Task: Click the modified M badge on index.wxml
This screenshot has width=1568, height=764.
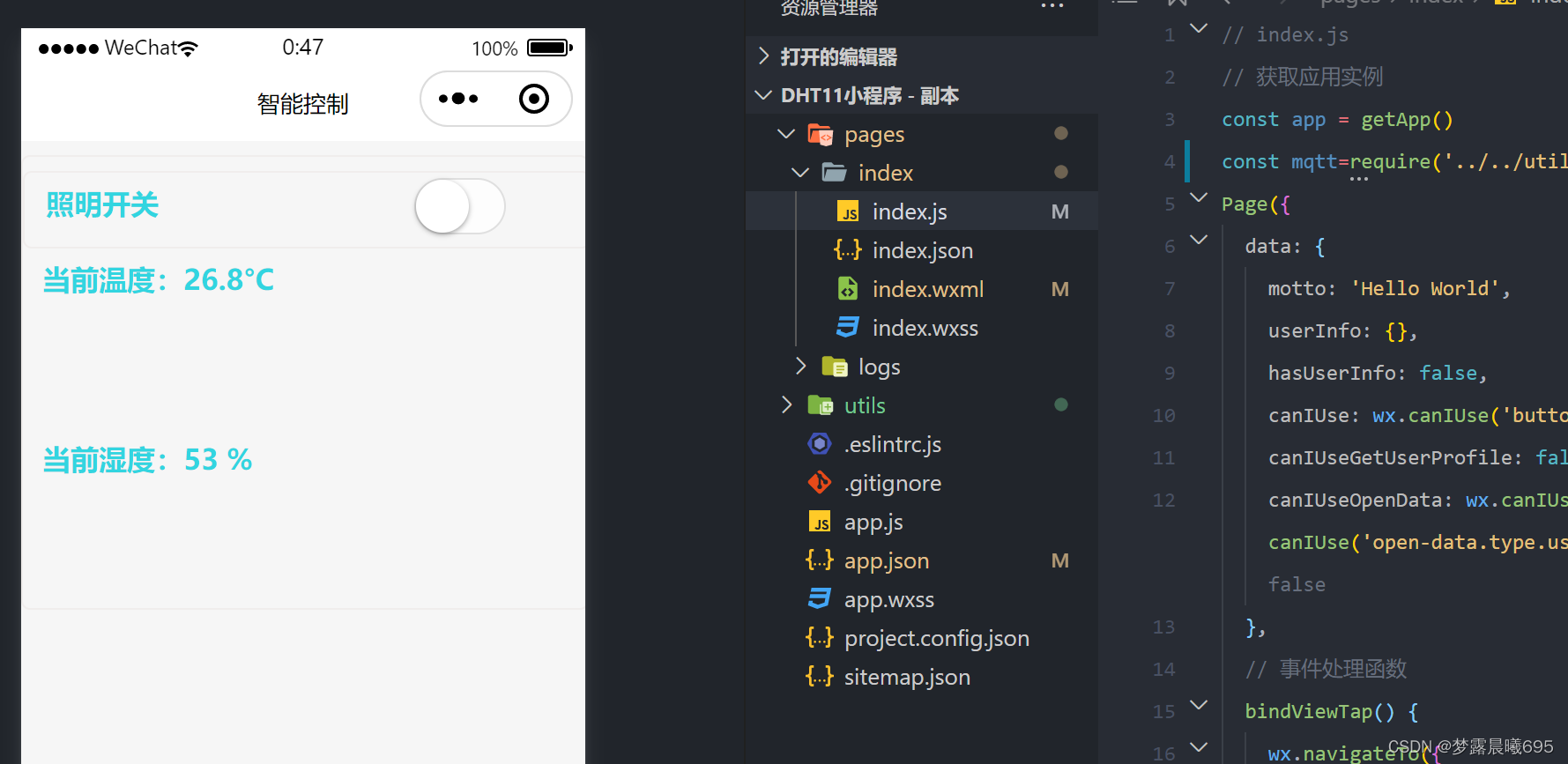Action: (1060, 289)
